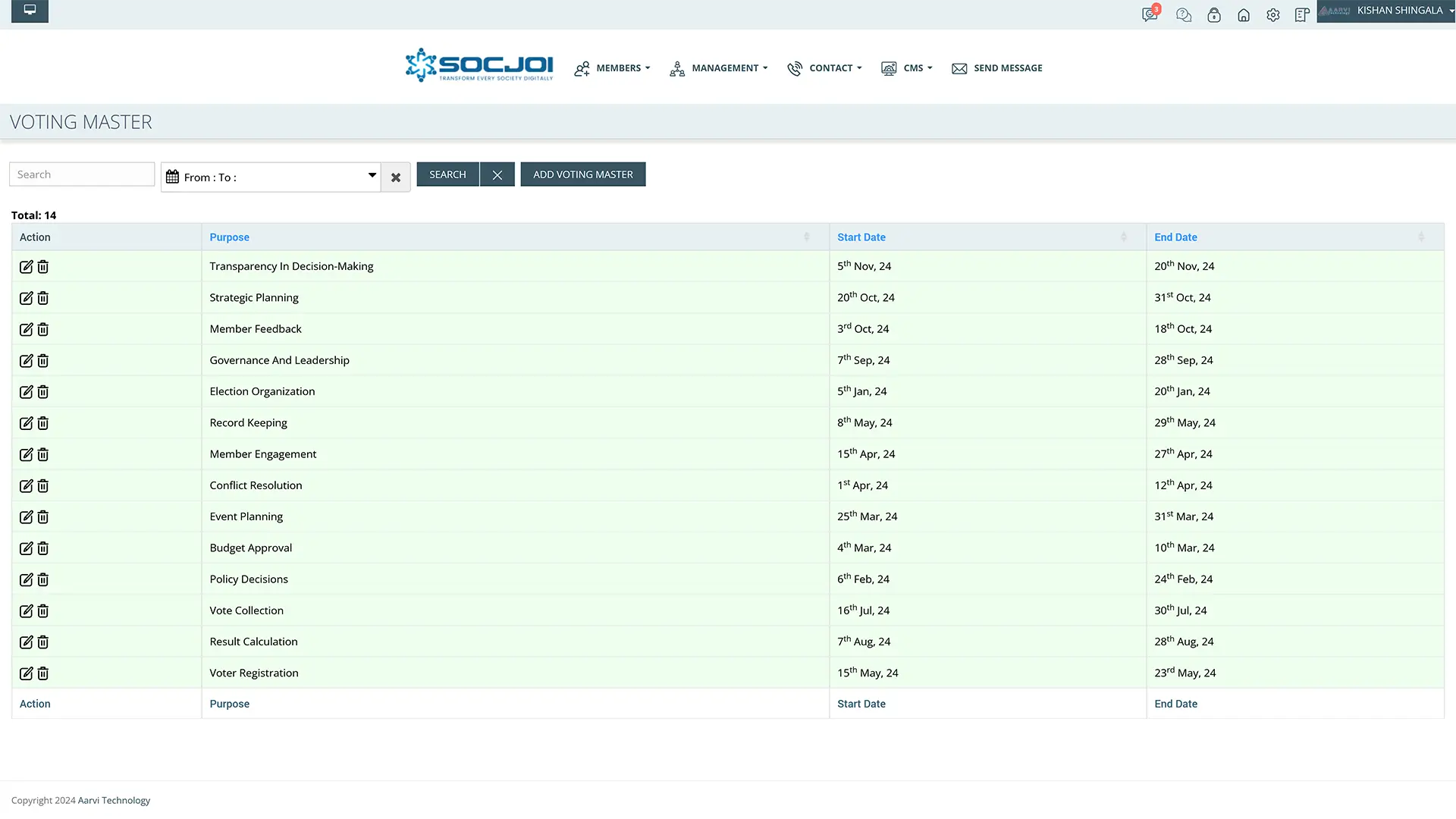Click inside the Search text field
1456x819 pixels.
click(81, 174)
